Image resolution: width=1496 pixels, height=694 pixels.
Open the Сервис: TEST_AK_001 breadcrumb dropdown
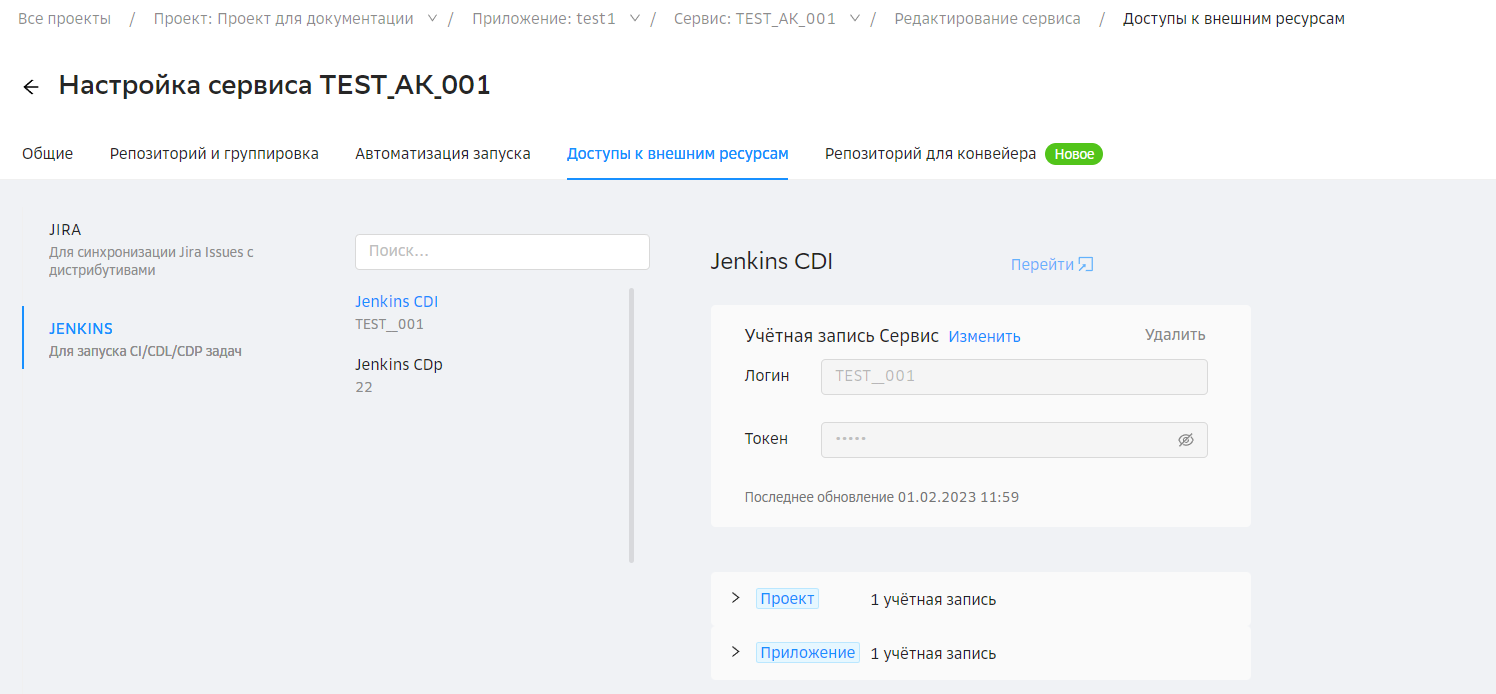(855, 19)
